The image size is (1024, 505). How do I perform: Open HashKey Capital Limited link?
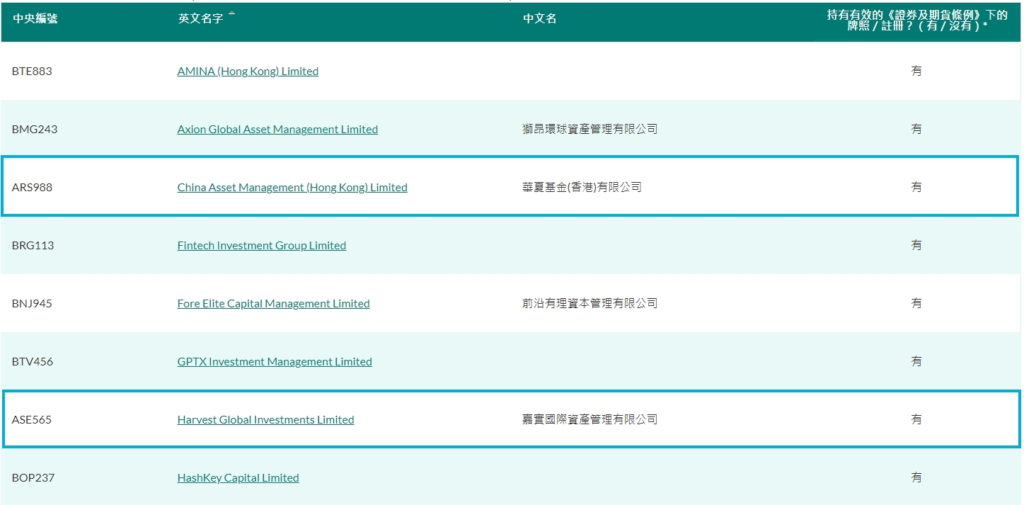[238, 478]
